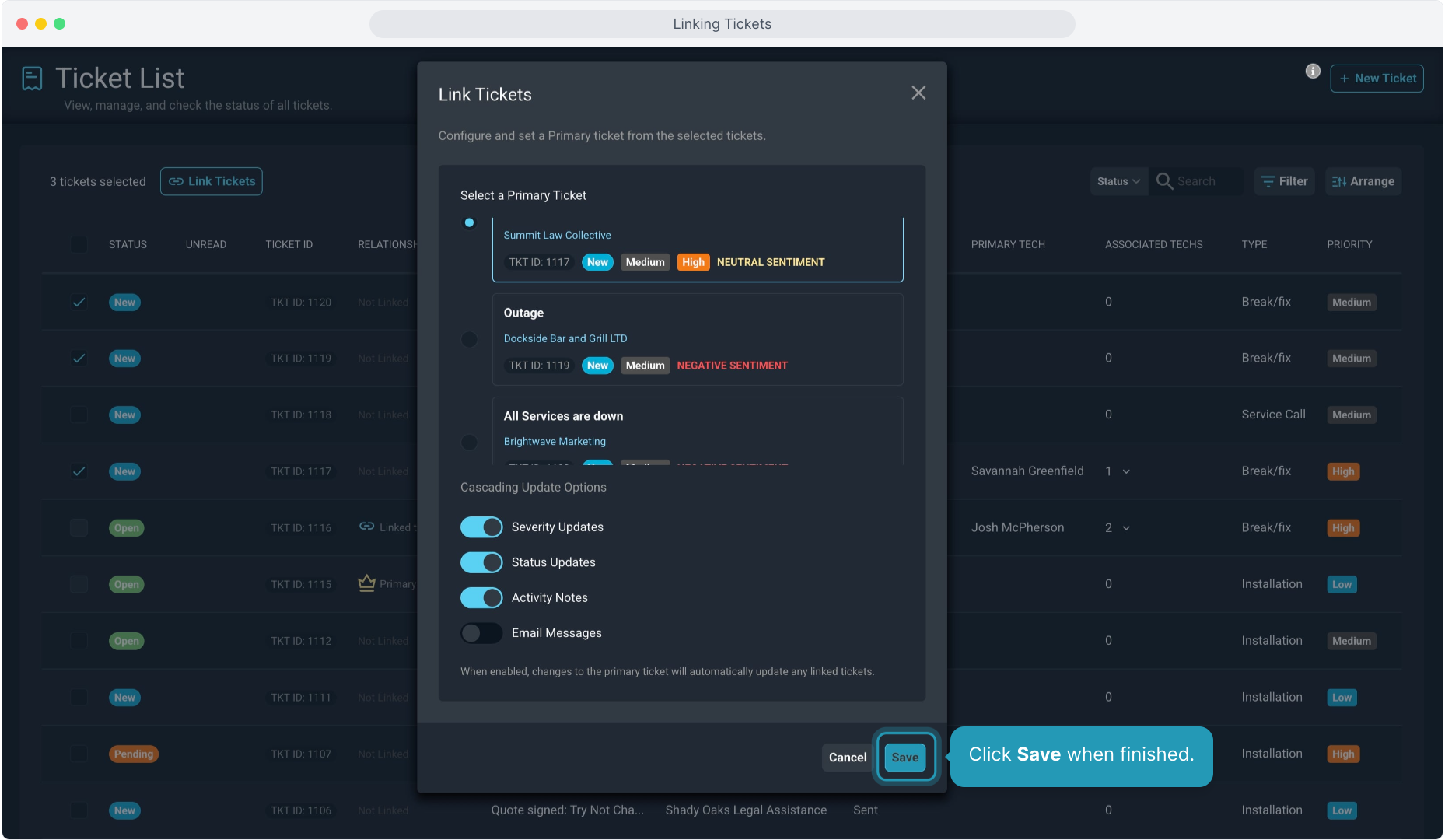Click the search magnifier icon
Viewport: 1445px width, 840px height.
(1164, 181)
